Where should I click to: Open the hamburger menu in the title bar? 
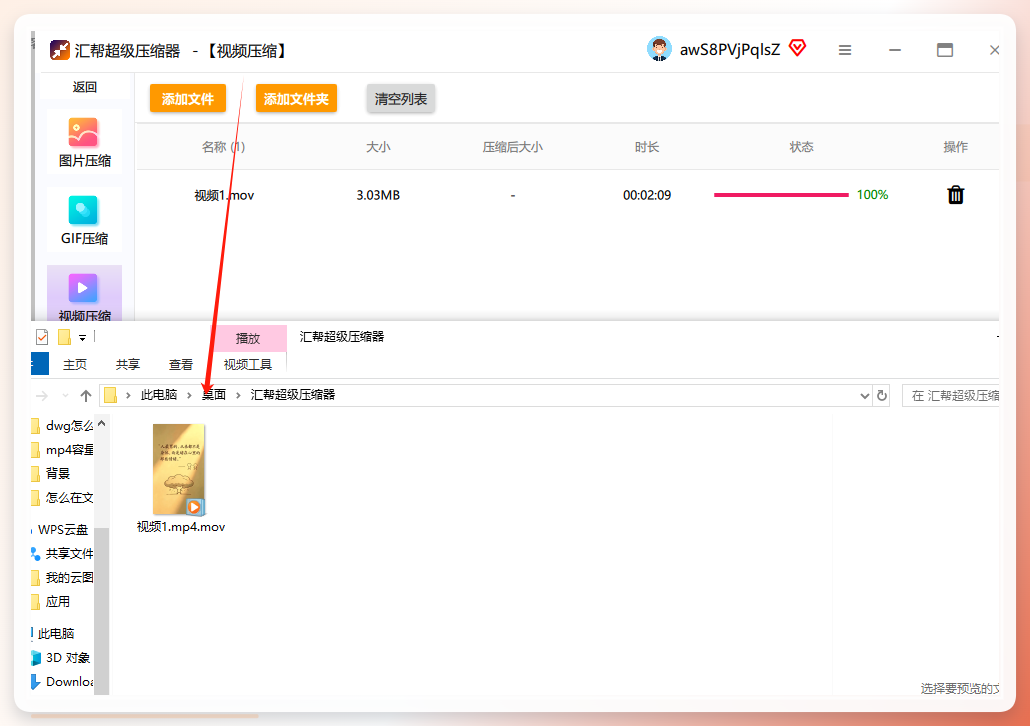(845, 50)
